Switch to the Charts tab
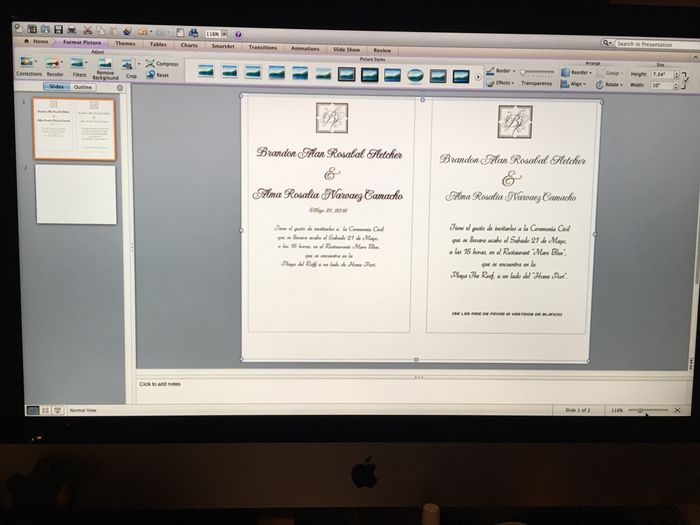700x525 pixels. tap(189, 45)
